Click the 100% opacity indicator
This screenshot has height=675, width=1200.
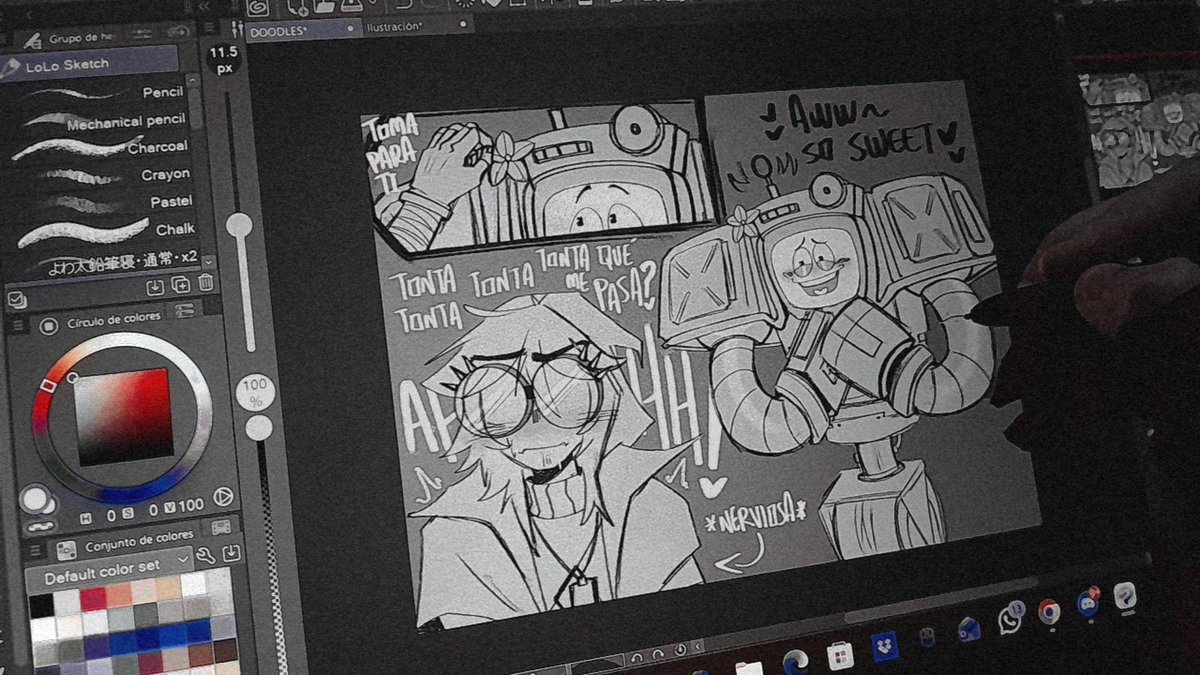256,391
